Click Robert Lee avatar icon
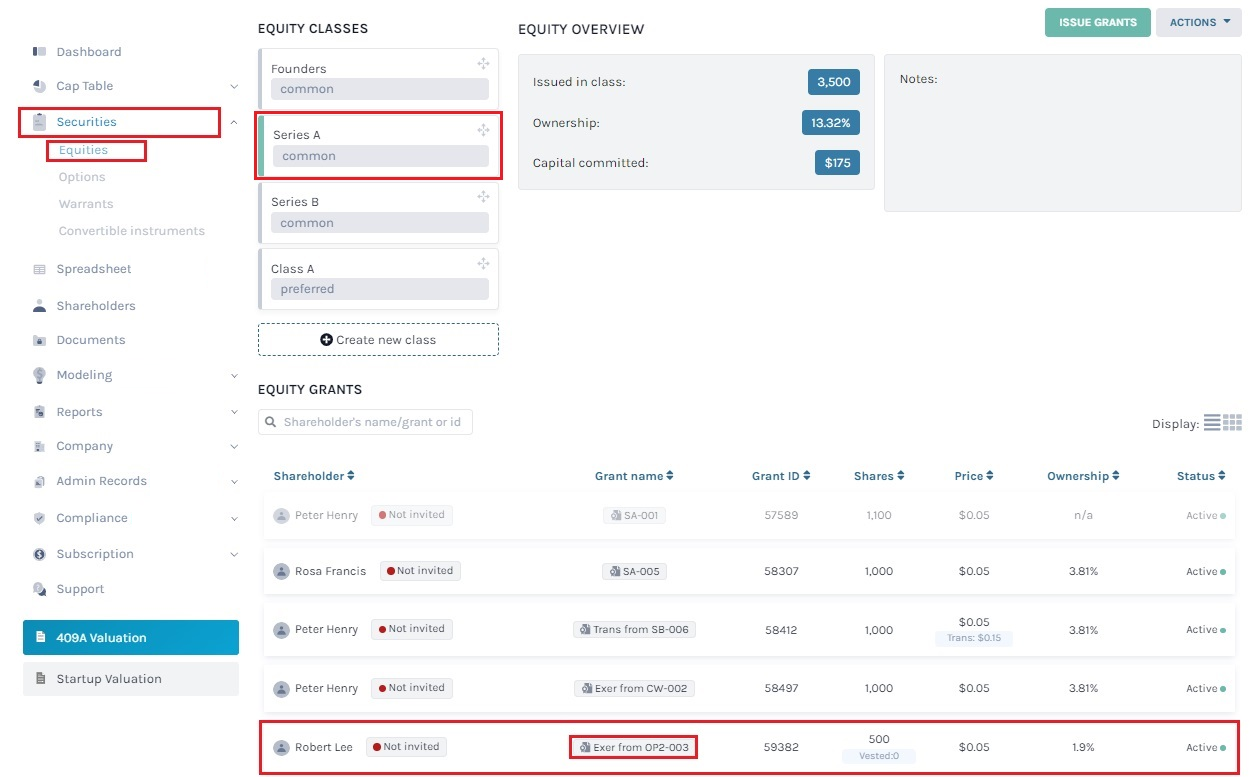The image size is (1249, 777). pos(282,747)
